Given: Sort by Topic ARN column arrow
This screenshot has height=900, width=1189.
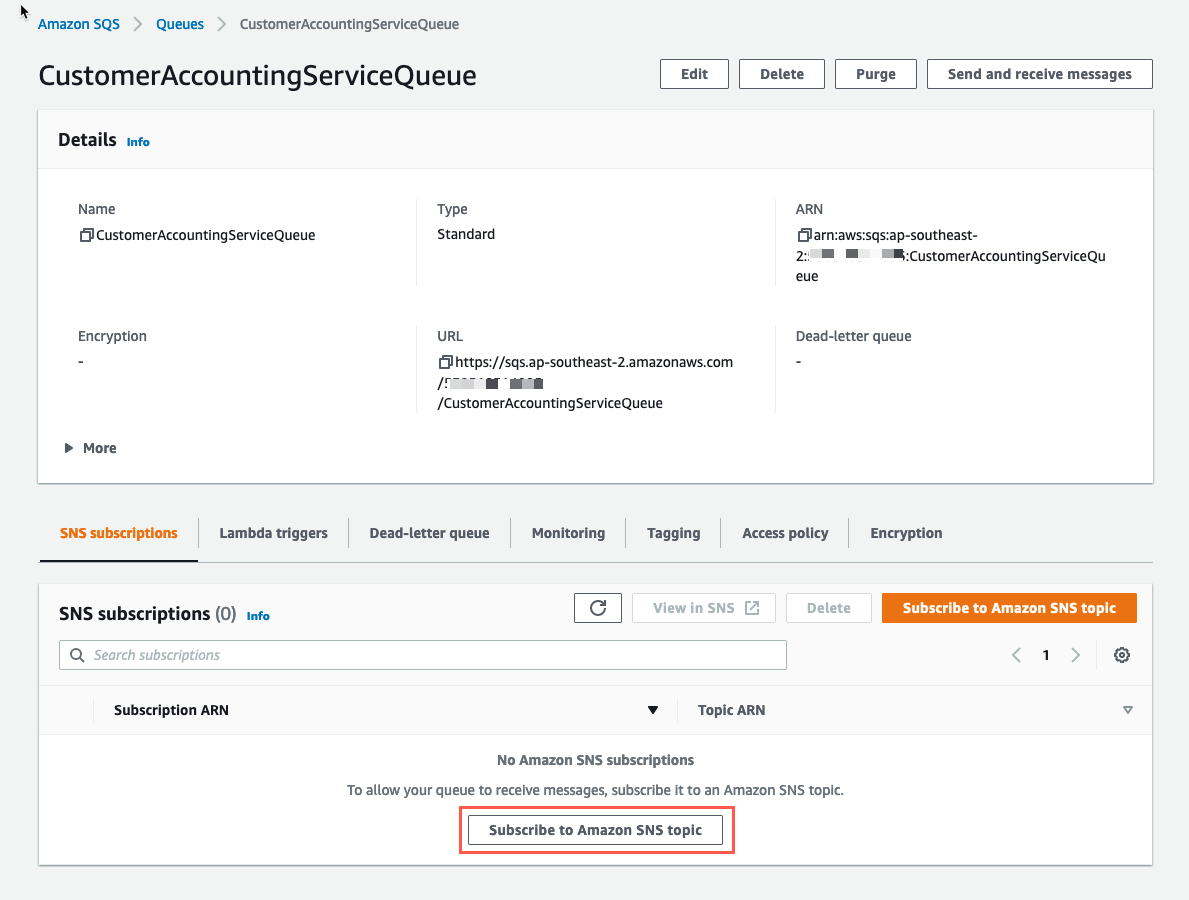Looking at the screenshot, I should [x=1128, y=710].
